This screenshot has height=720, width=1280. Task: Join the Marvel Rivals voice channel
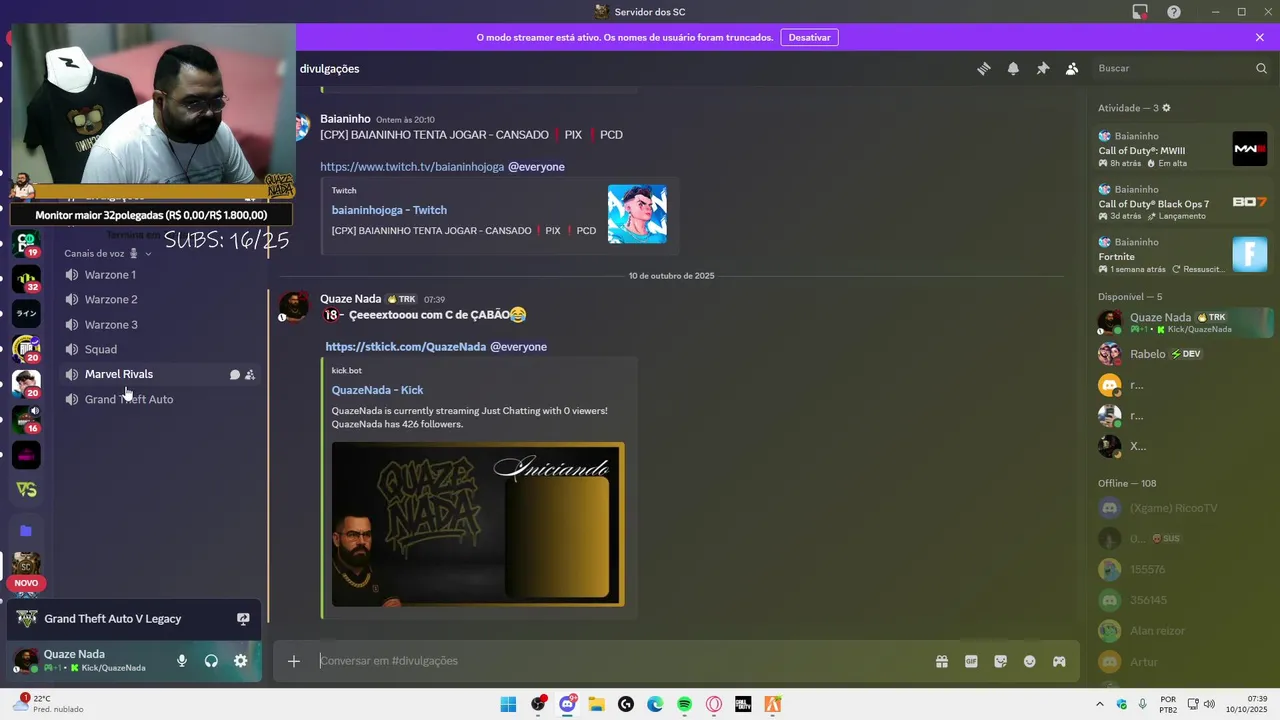160,374
